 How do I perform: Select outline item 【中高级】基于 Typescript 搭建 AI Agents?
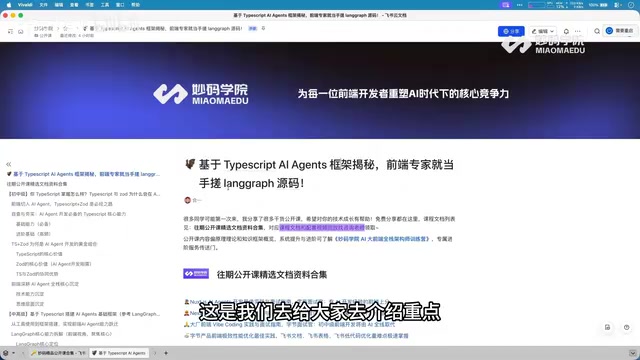click(x=84, y=314)
